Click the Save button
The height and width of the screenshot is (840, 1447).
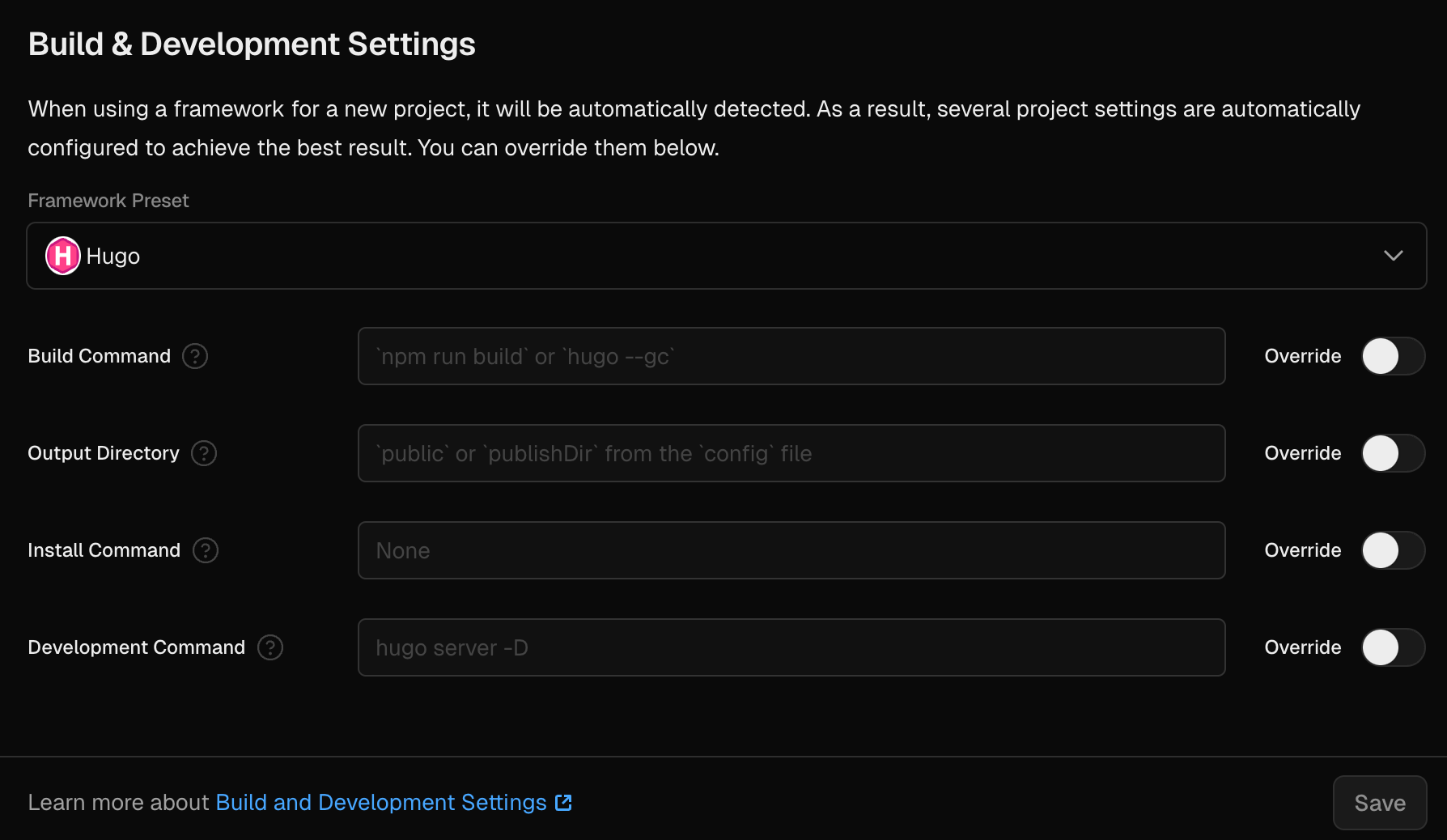(1379, 802)
